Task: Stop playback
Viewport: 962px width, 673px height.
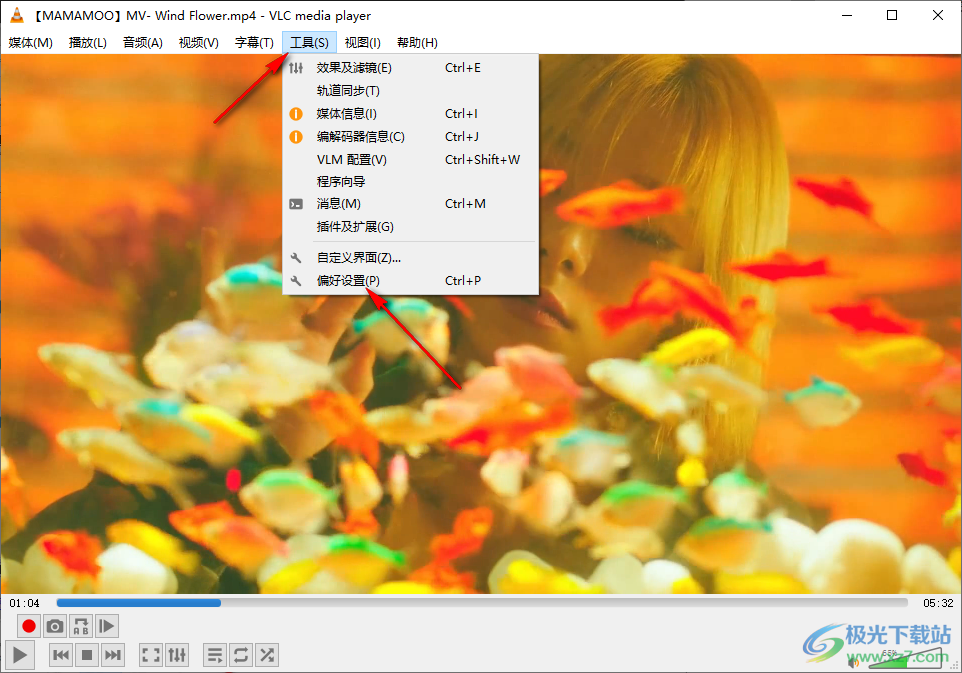Action: click(x=87, y=655)
